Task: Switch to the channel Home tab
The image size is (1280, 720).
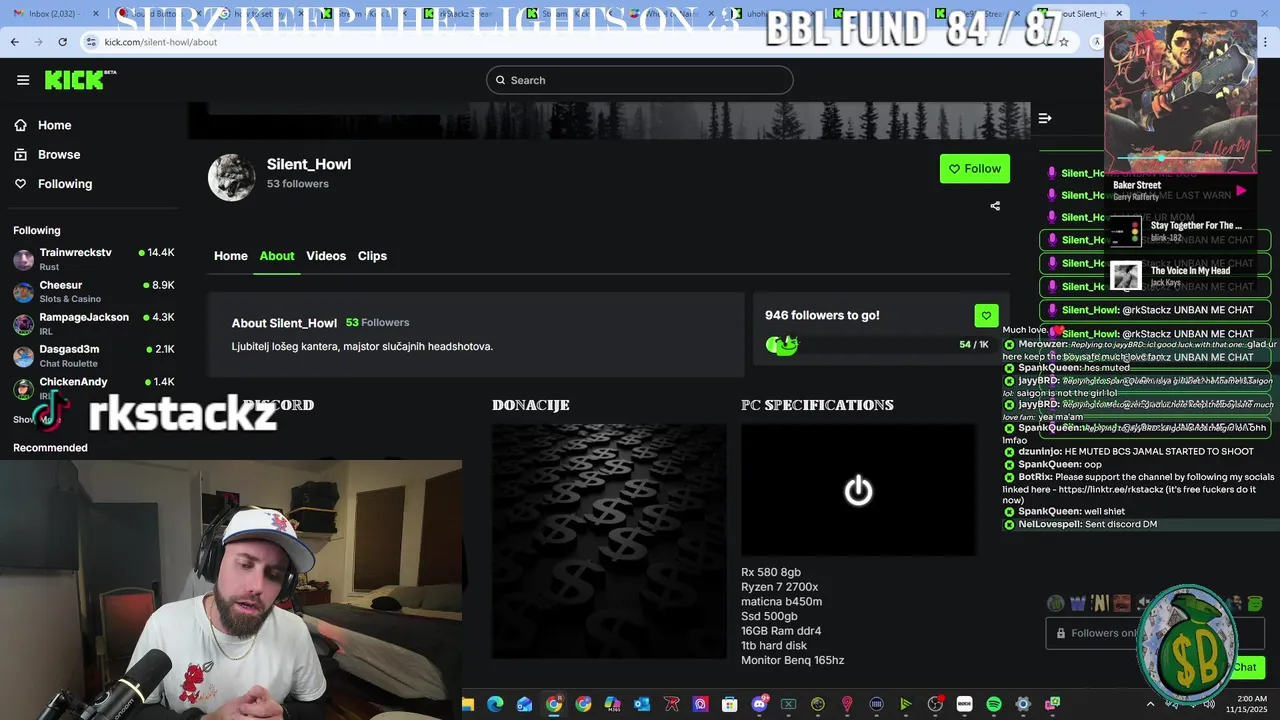Action: point(231,256)
